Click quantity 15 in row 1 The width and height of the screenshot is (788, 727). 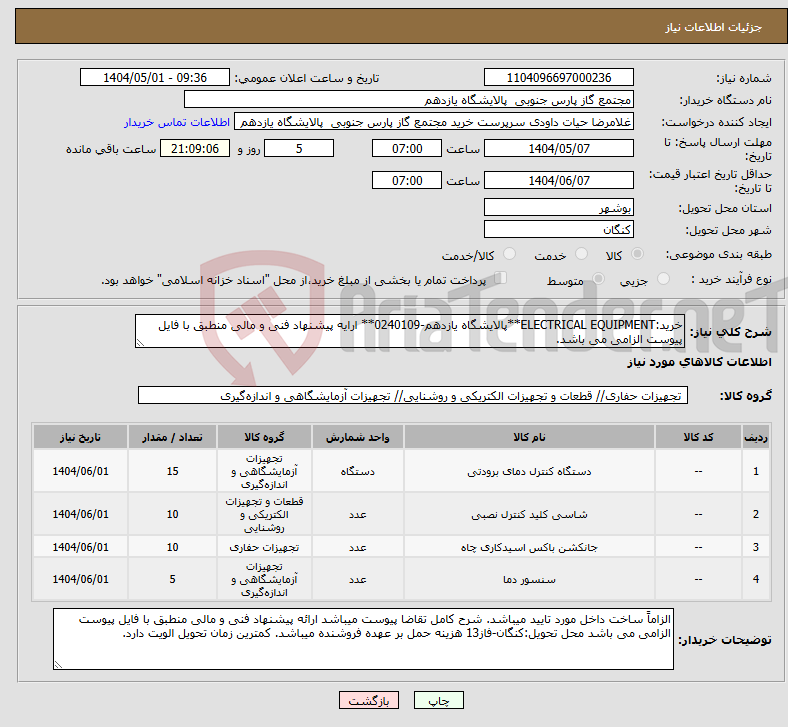172,471
